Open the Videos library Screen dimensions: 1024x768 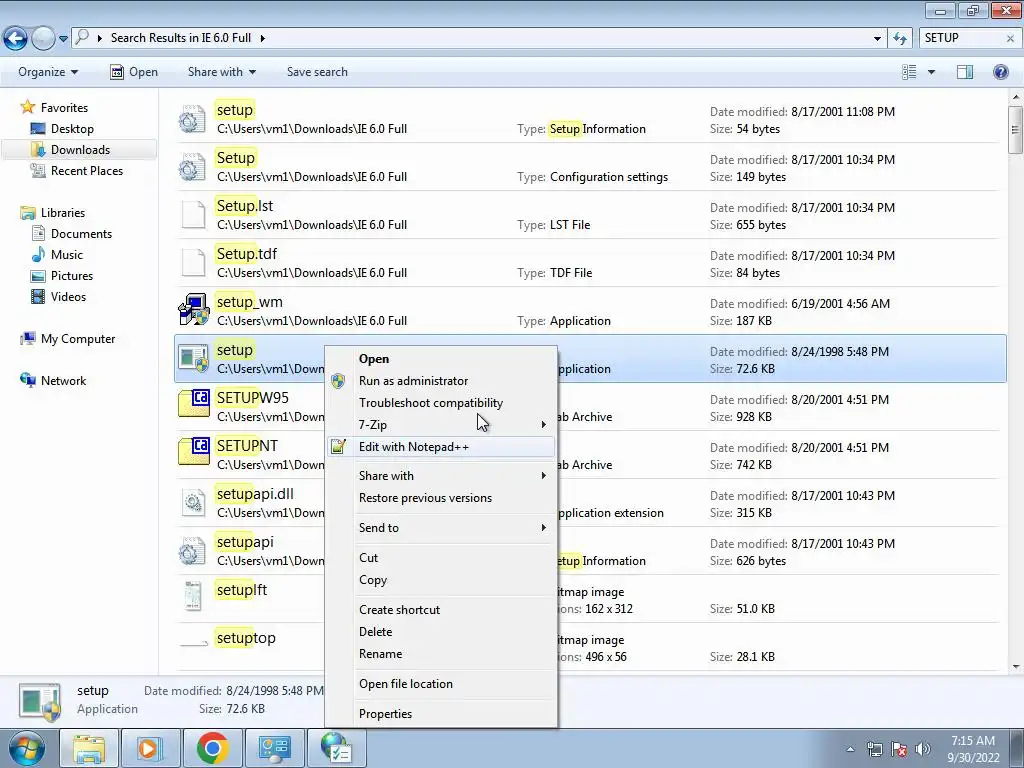tap(68, 296)
